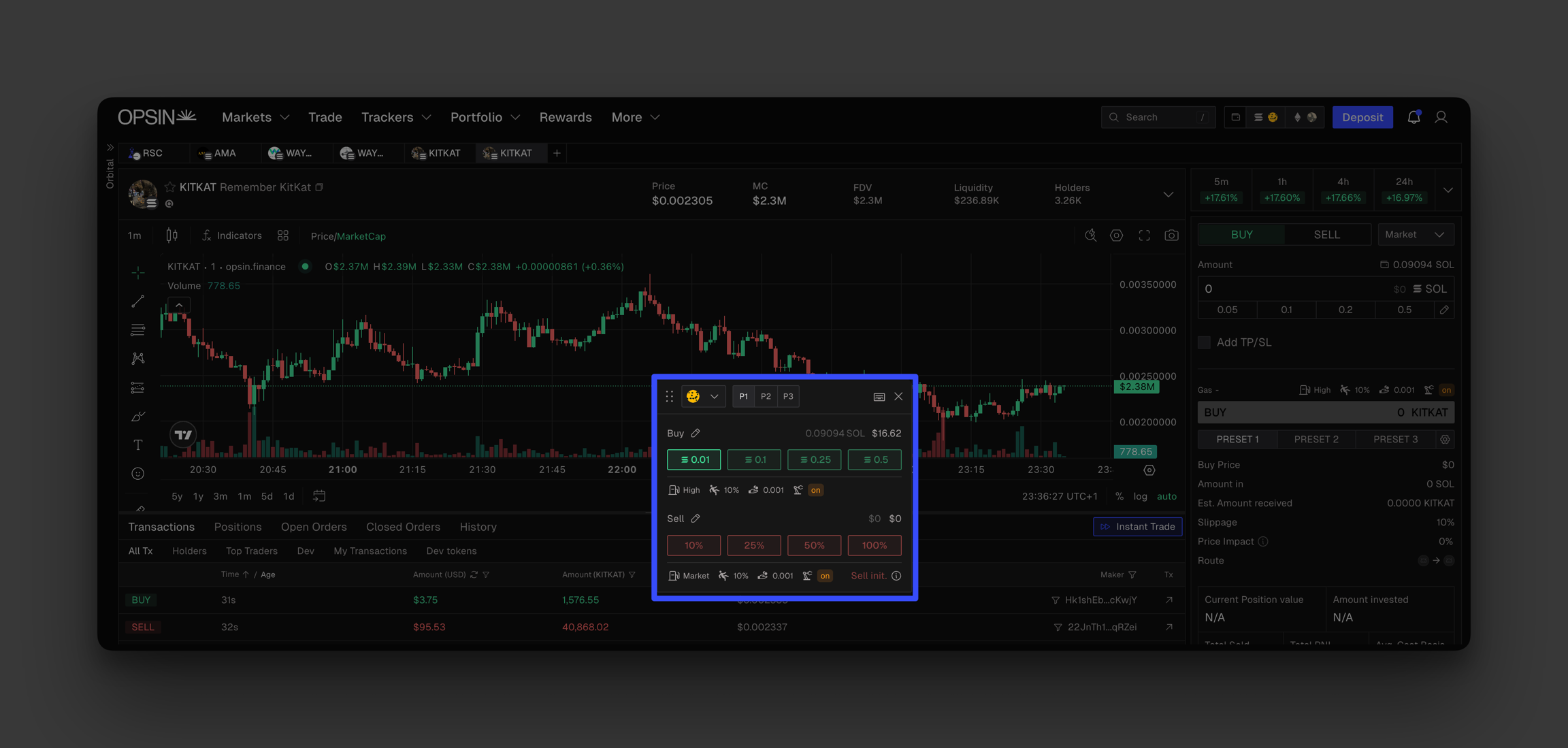Click the Instant Trade button
1568x748 pixels.
tap(1137, 527)
